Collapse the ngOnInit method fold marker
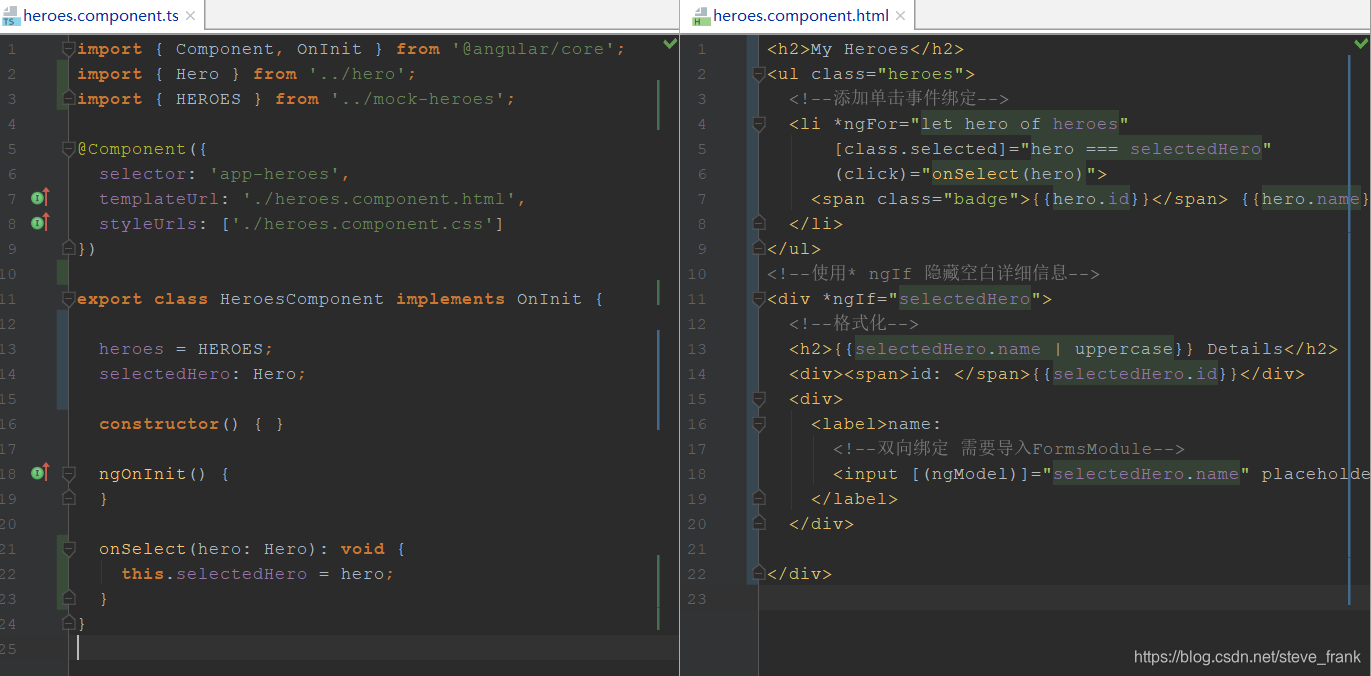This screenshot has width=1371, height=676. pyautogui.click(x=68, y=473)
